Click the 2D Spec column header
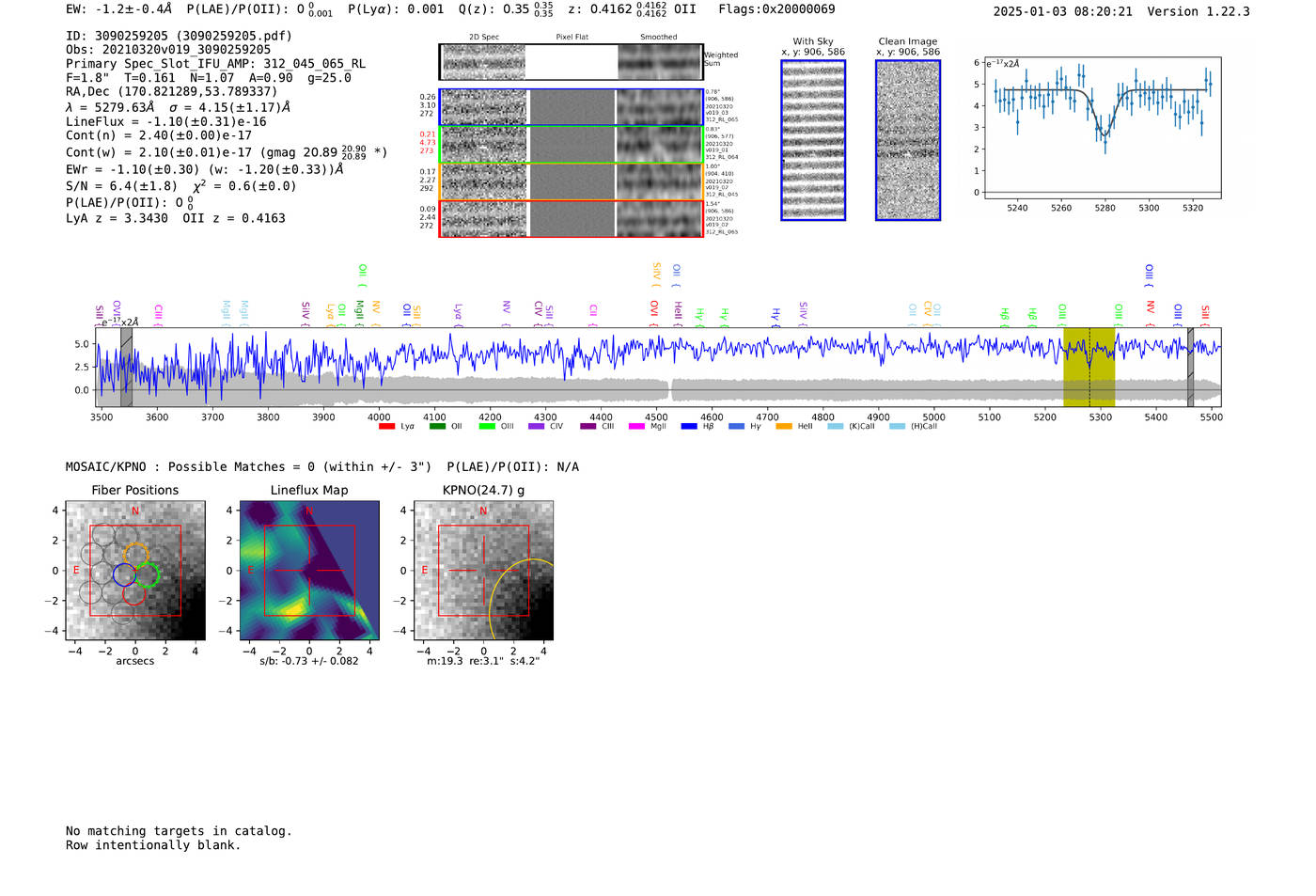Screen dimensions: 1316x896 484,38
